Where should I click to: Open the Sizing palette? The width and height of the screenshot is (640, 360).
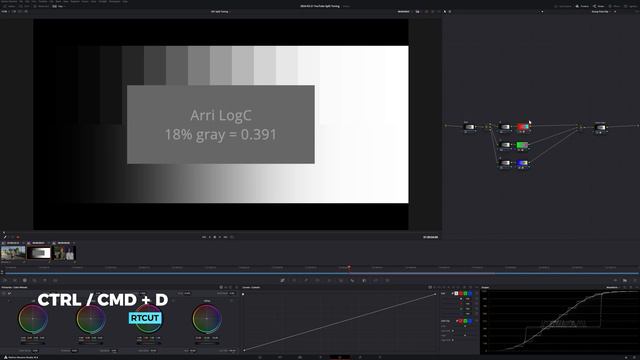click(x=376, y=280)
